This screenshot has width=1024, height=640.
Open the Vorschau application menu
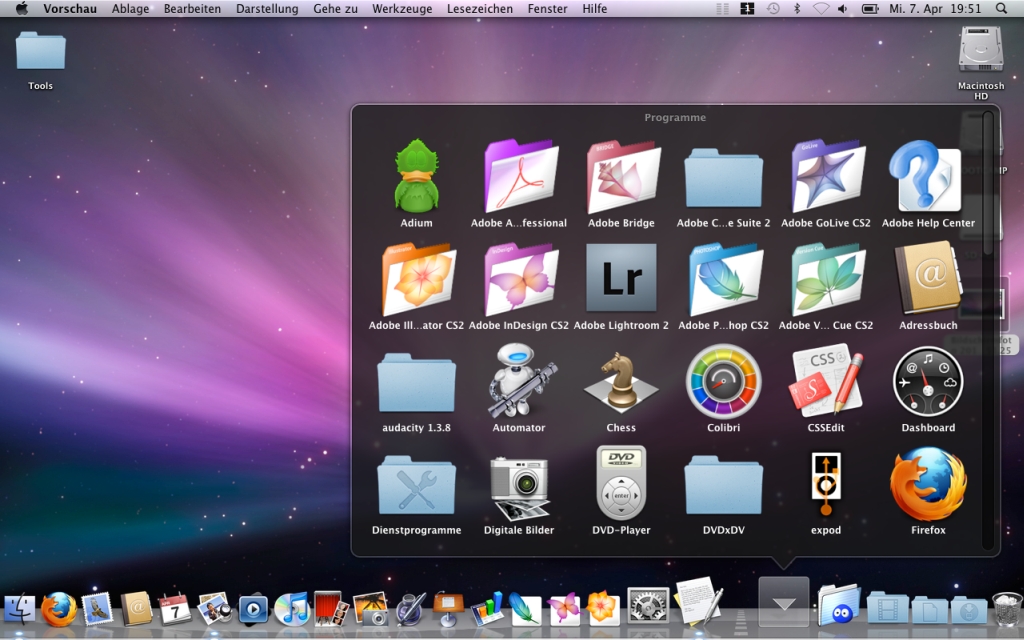point(70,8)
